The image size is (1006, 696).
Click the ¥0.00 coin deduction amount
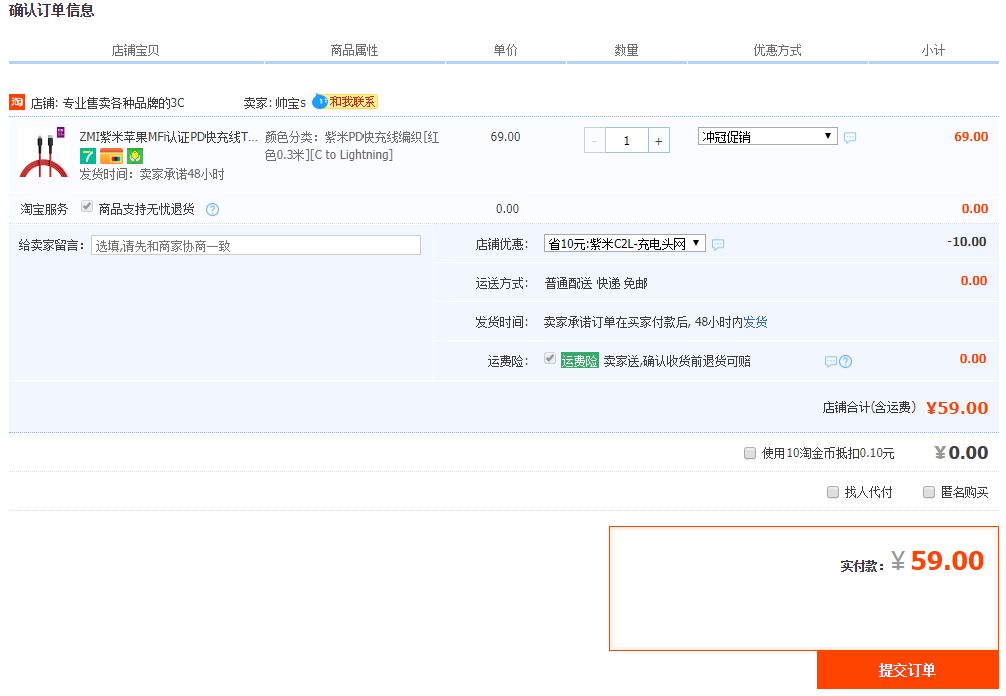[x=961, y=453]
